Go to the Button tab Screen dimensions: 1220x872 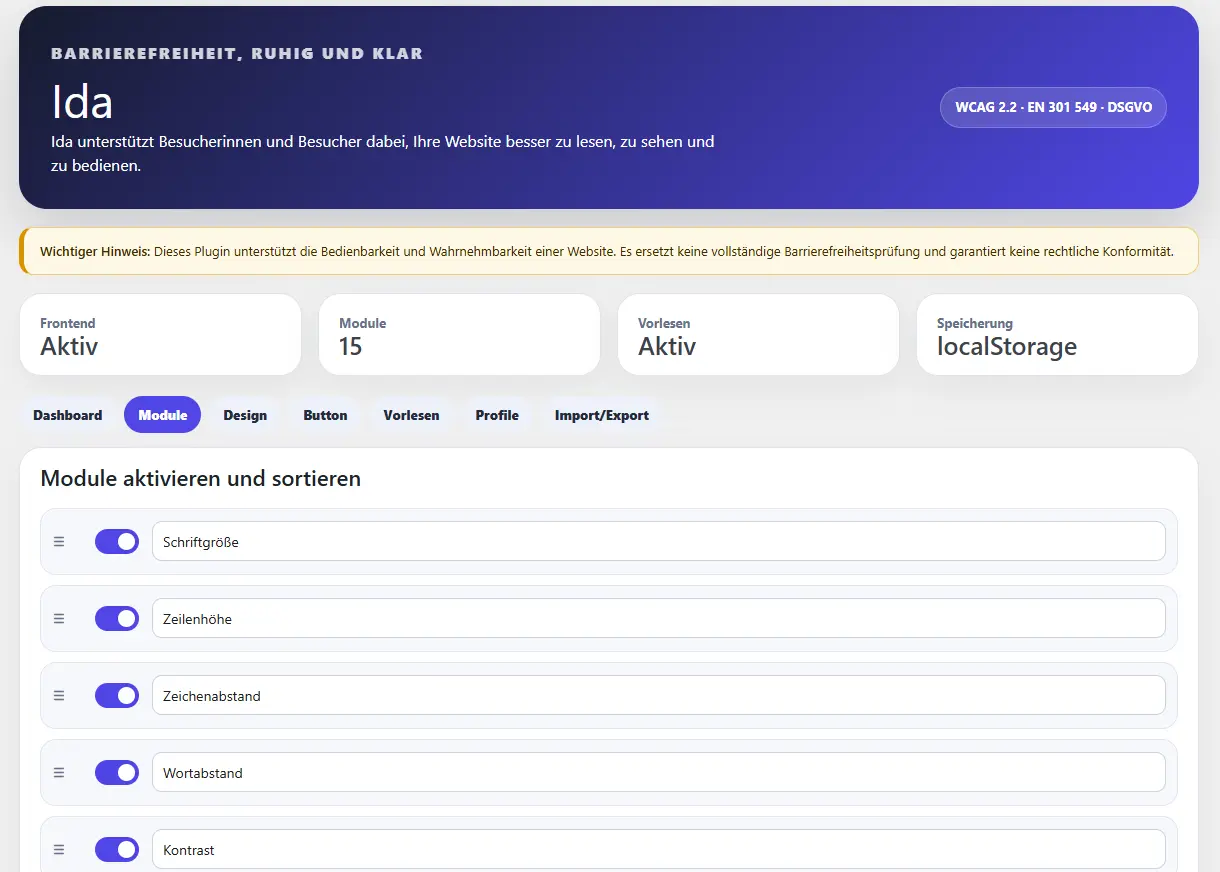(x=325, y=415)
